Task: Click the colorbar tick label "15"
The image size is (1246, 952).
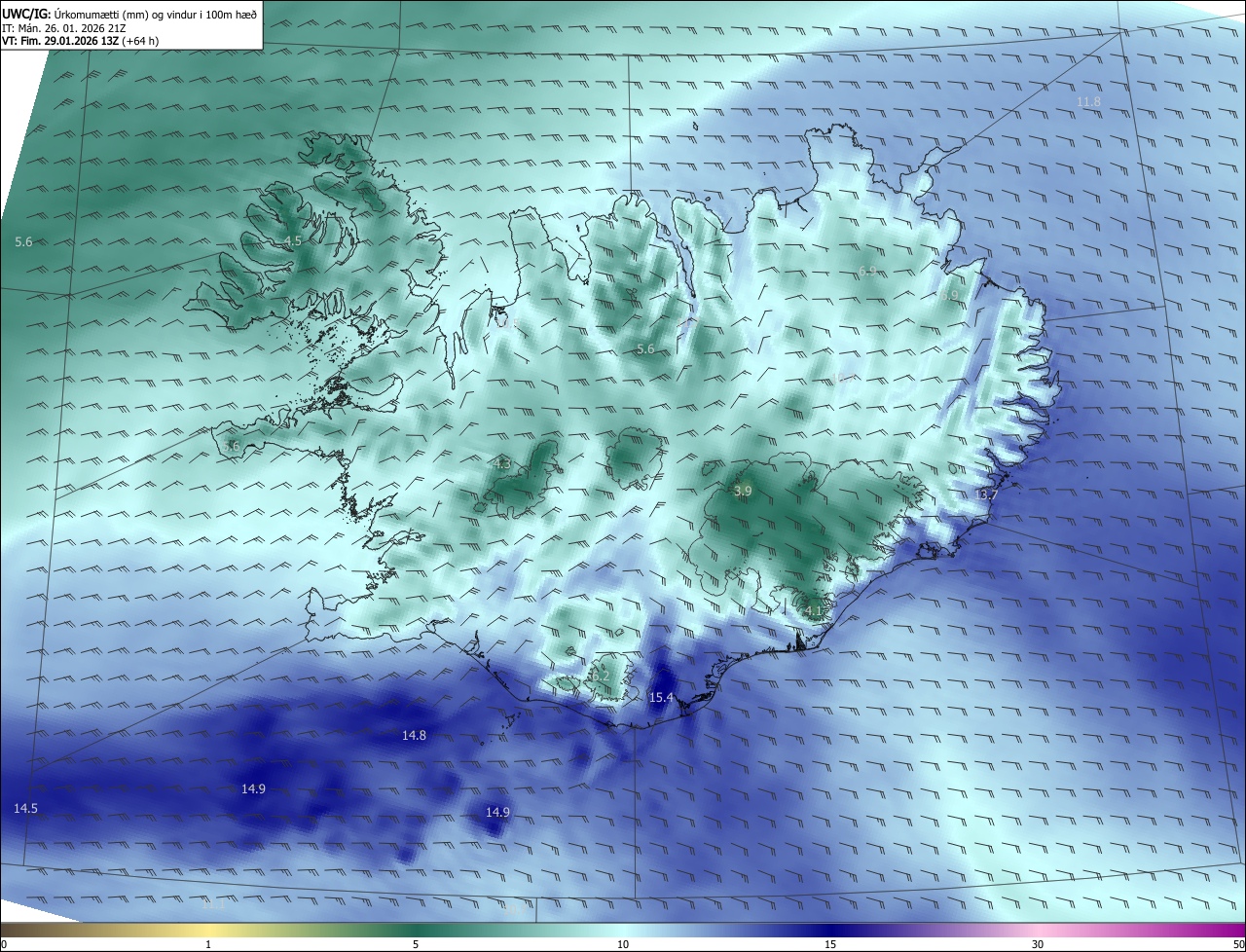Action: pos(830,944)
